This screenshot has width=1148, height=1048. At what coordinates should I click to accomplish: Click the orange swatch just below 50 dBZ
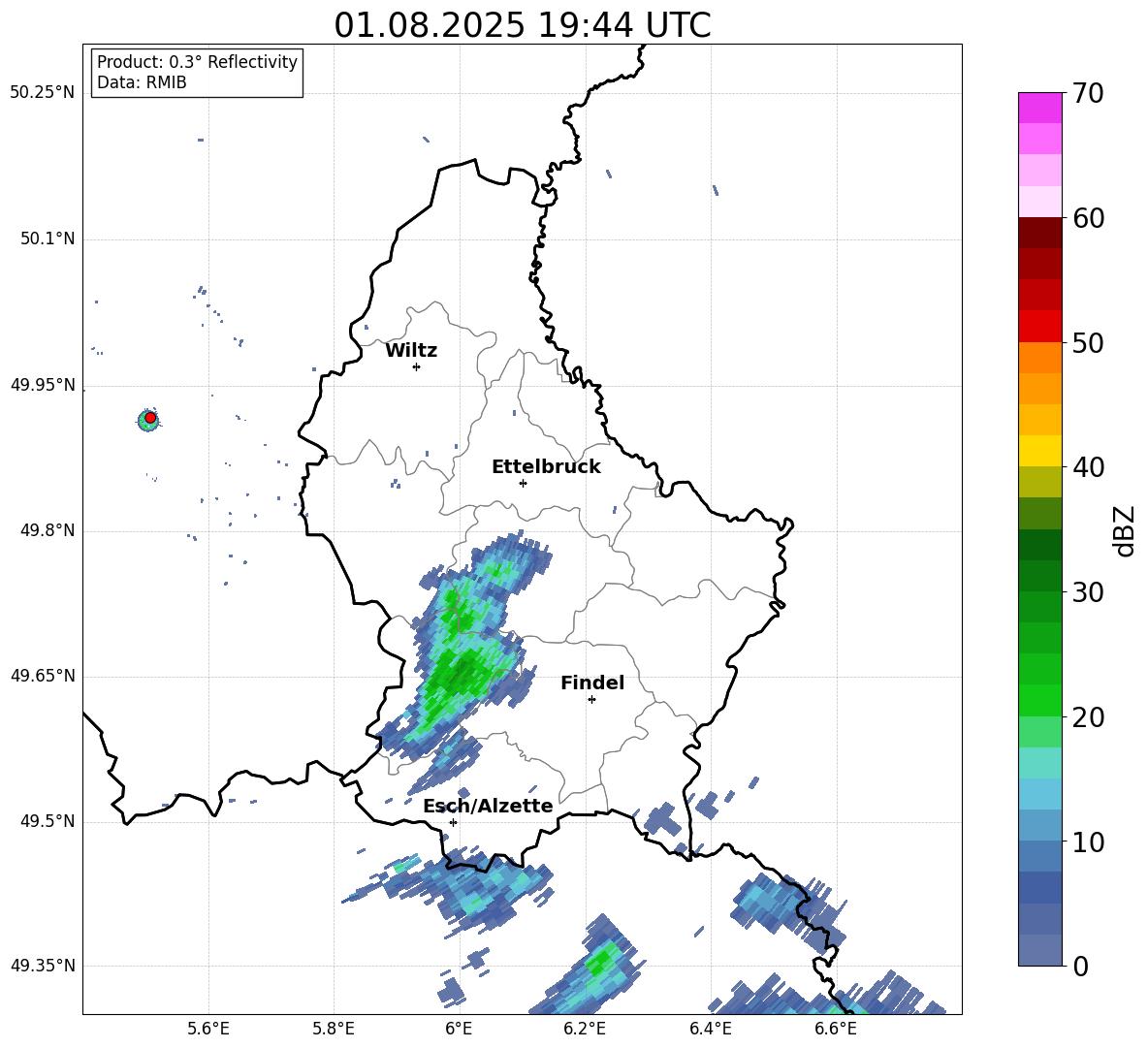(x=1039, y=358)
